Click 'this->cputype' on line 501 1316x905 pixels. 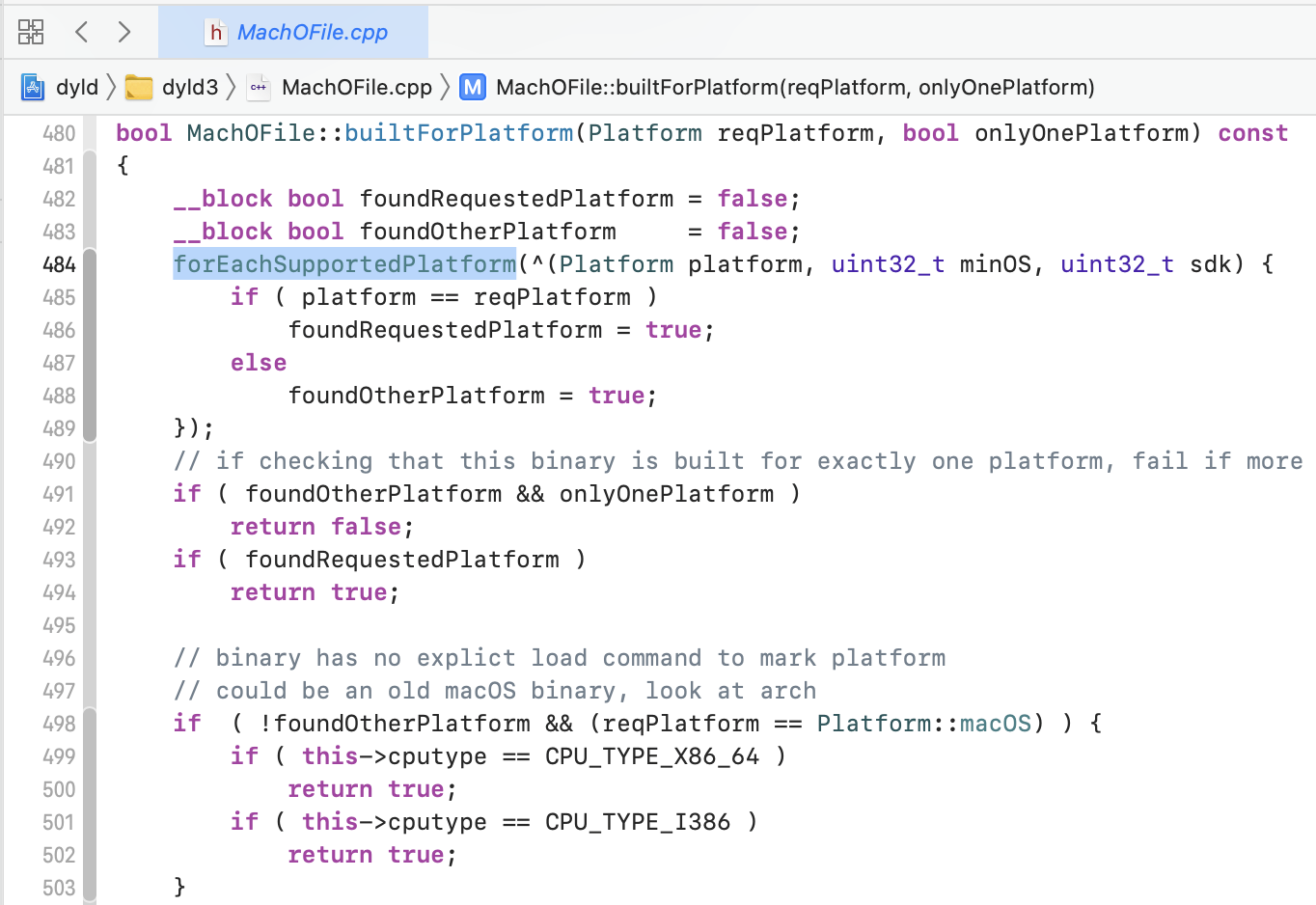[x=395, y=822]
